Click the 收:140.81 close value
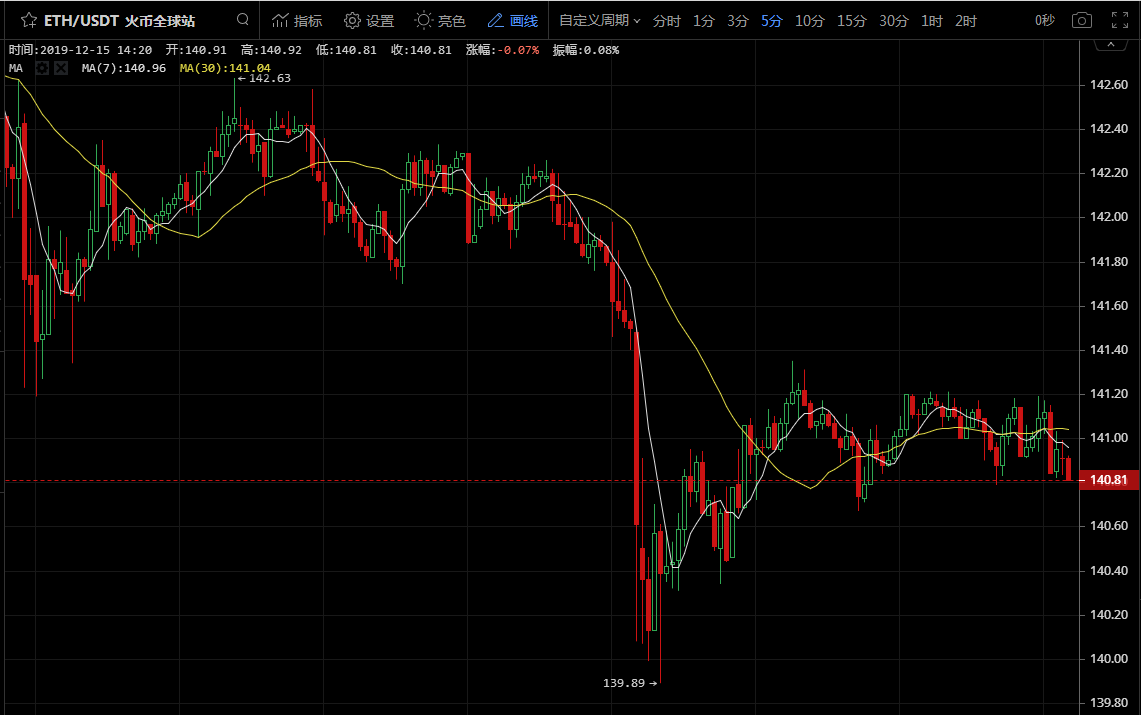 (x=421, y=50)
